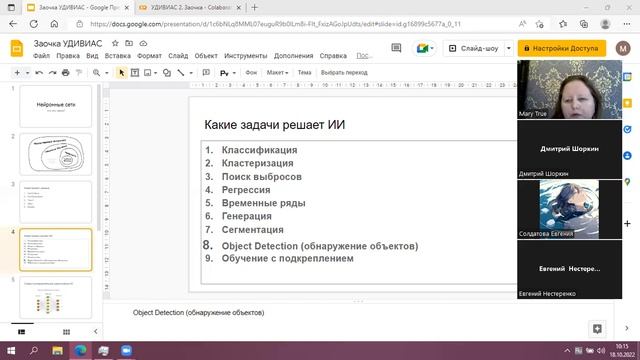The image size is (640, 360).
Task: Click the Explore button at bottom right
Action: [597, 329]
